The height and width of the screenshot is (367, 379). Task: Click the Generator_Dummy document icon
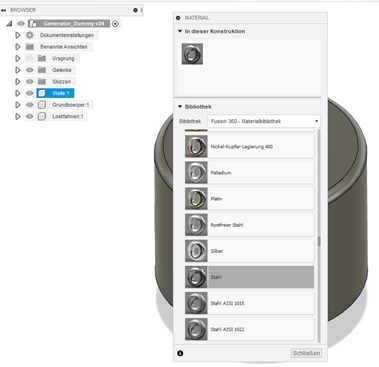[x=33, y=24]
